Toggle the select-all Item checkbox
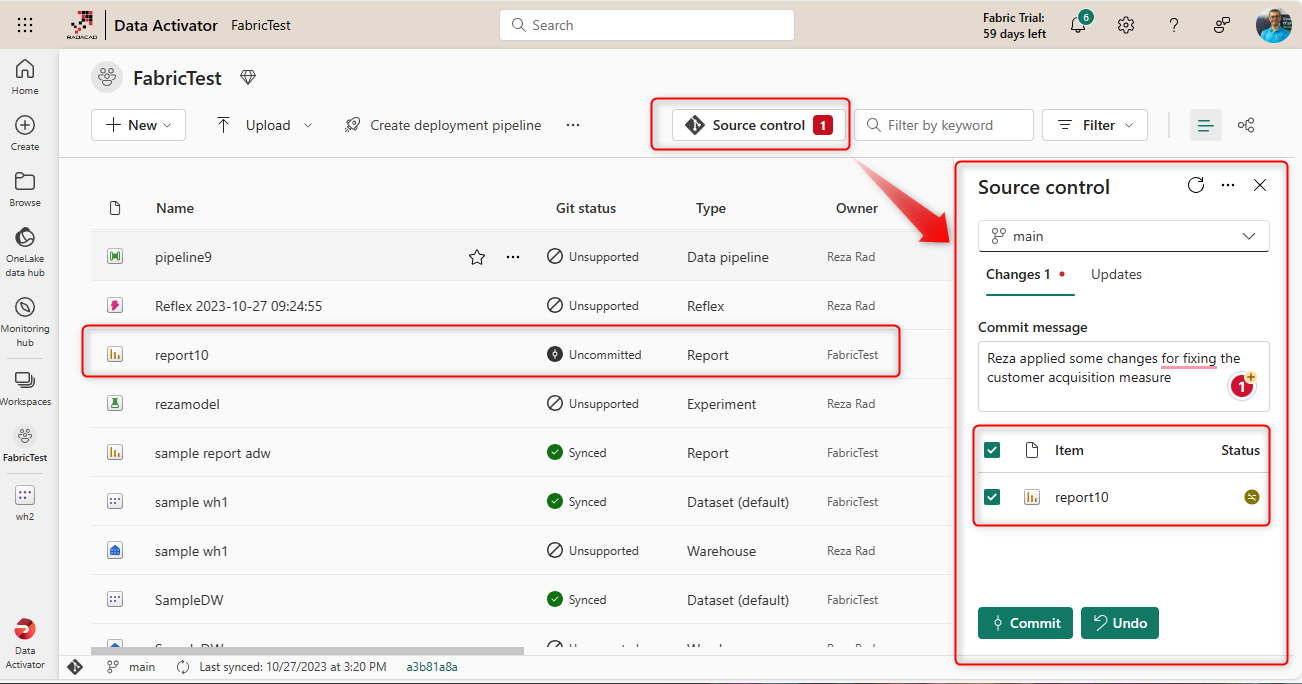This screenshot has width=1302, height=684. click(992, 450)
